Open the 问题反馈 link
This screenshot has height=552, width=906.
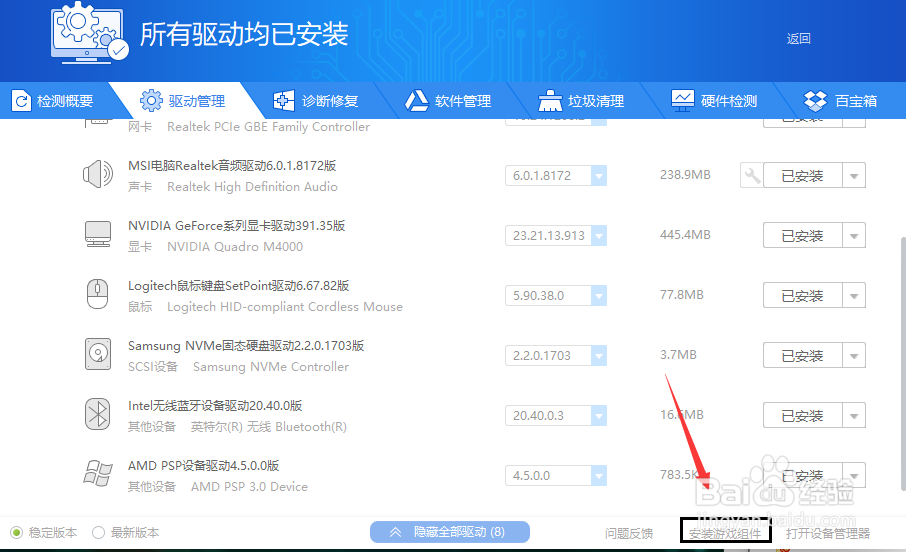(x=629, y=533)
